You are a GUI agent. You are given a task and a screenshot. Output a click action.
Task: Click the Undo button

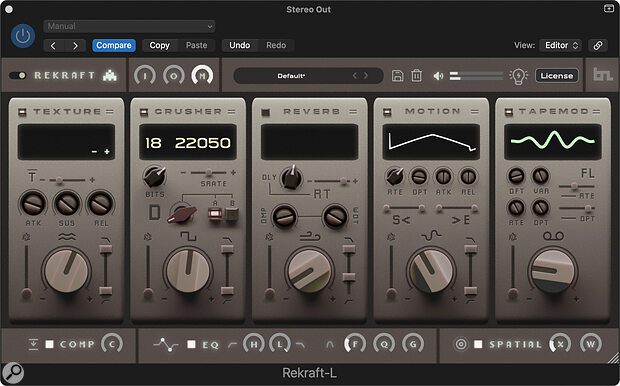(240, 45)
